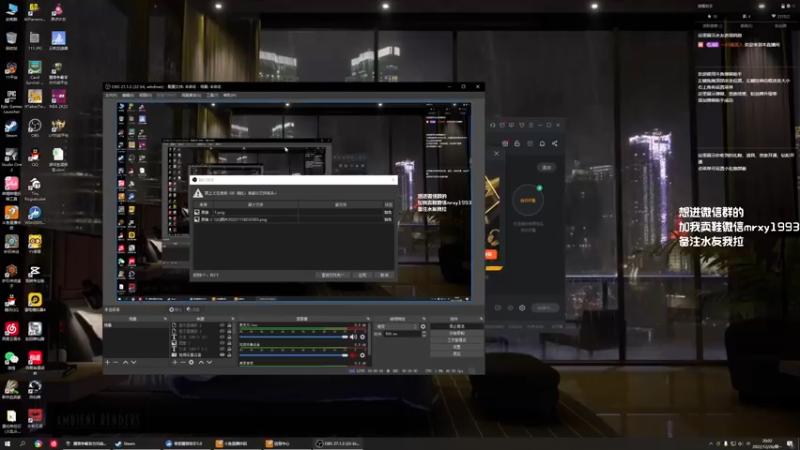This screenshot has width=800, height=450.
Task: Move source up in Sources panel
Action: 201,362
